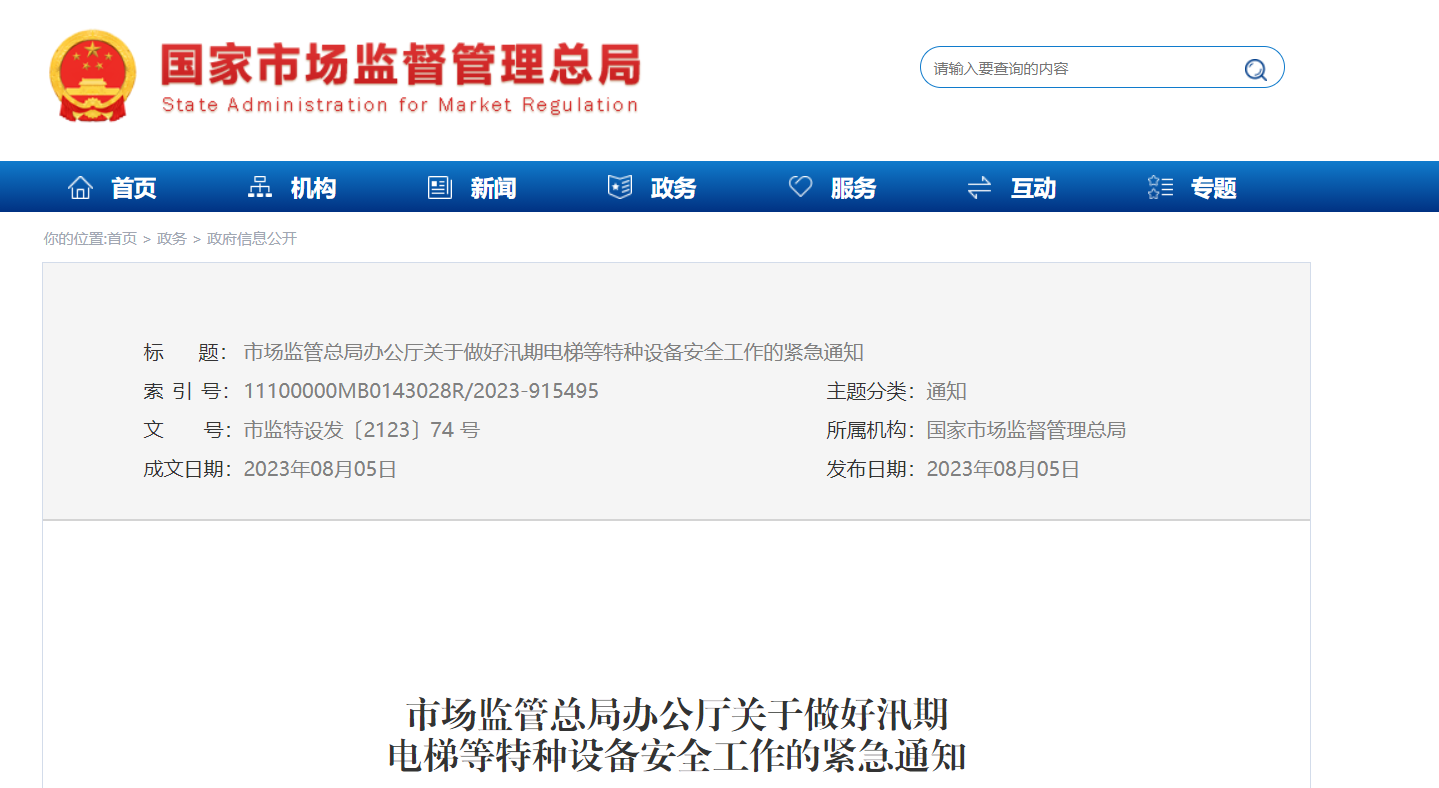Click the magnifier search icon
Screen dimensions: 1439x788
1255,69
